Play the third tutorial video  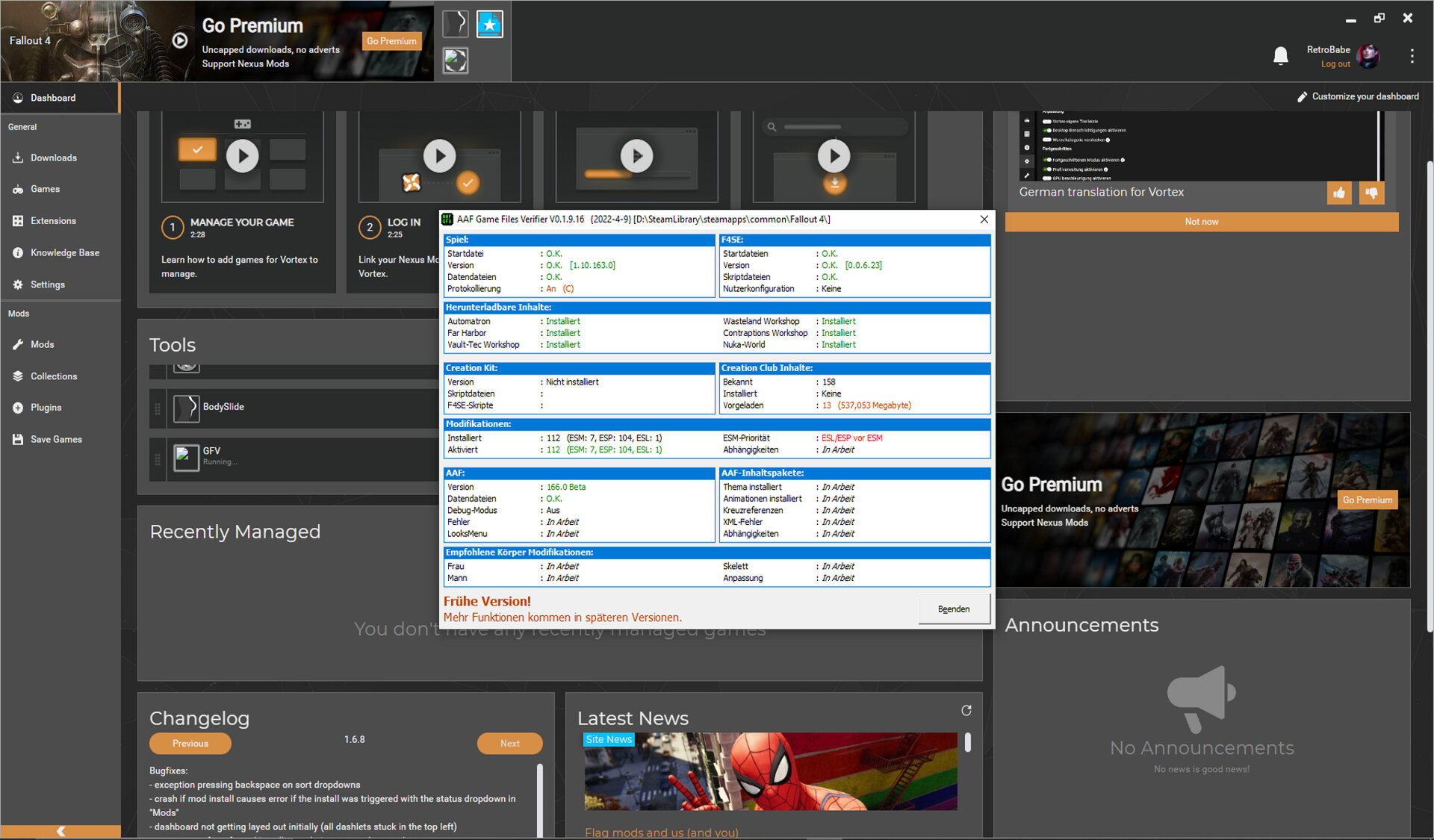pyautogui.click(x=636, y=156)
